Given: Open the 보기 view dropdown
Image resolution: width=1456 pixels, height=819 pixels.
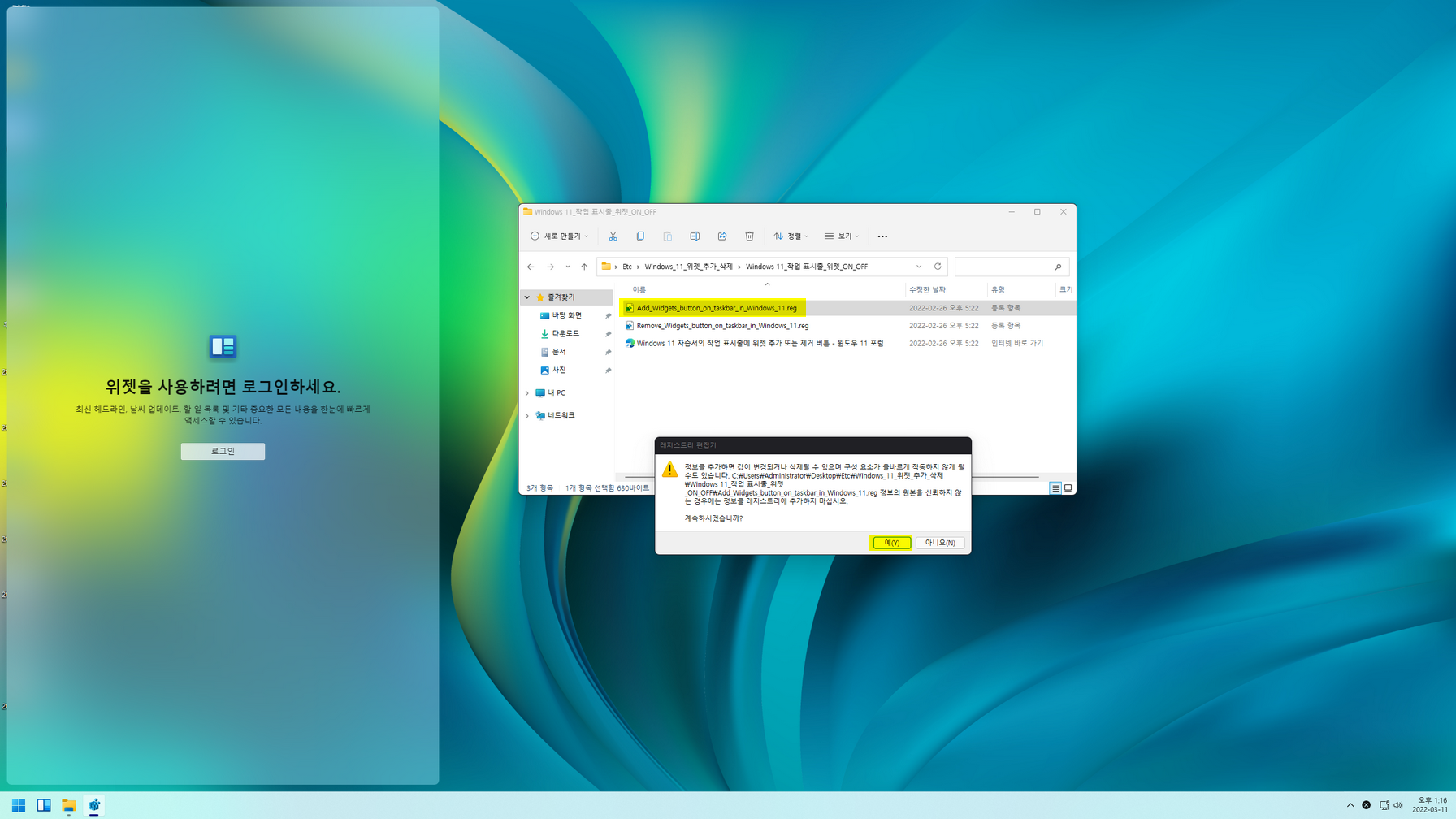Looking at the screenshot, I should 842,236.
